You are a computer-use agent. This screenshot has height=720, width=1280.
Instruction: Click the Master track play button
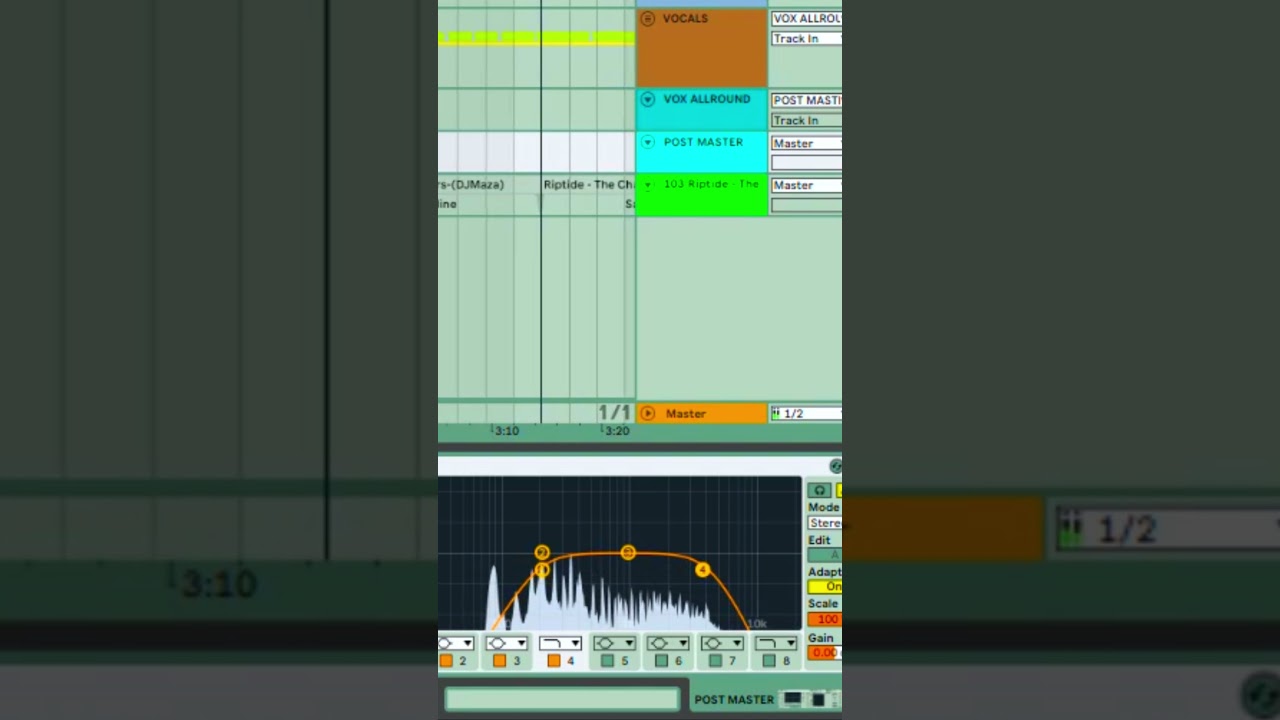[647, 413]
